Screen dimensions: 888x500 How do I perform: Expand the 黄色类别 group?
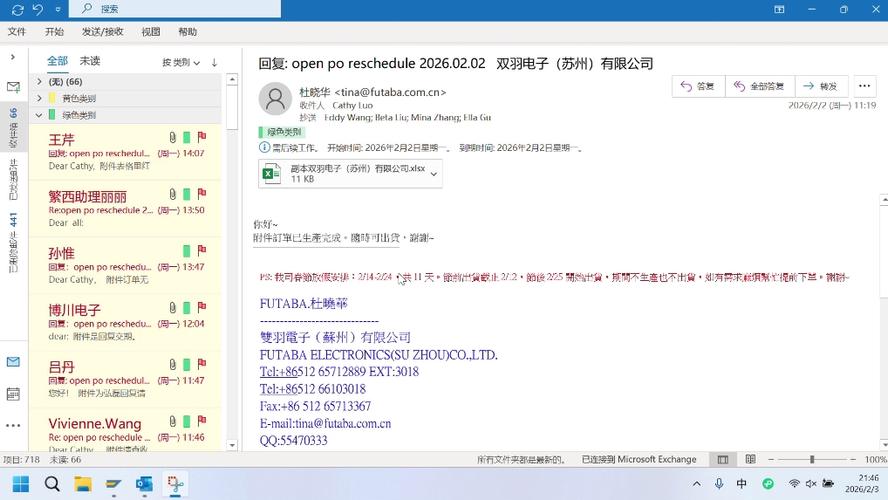[x=39, y=98]
